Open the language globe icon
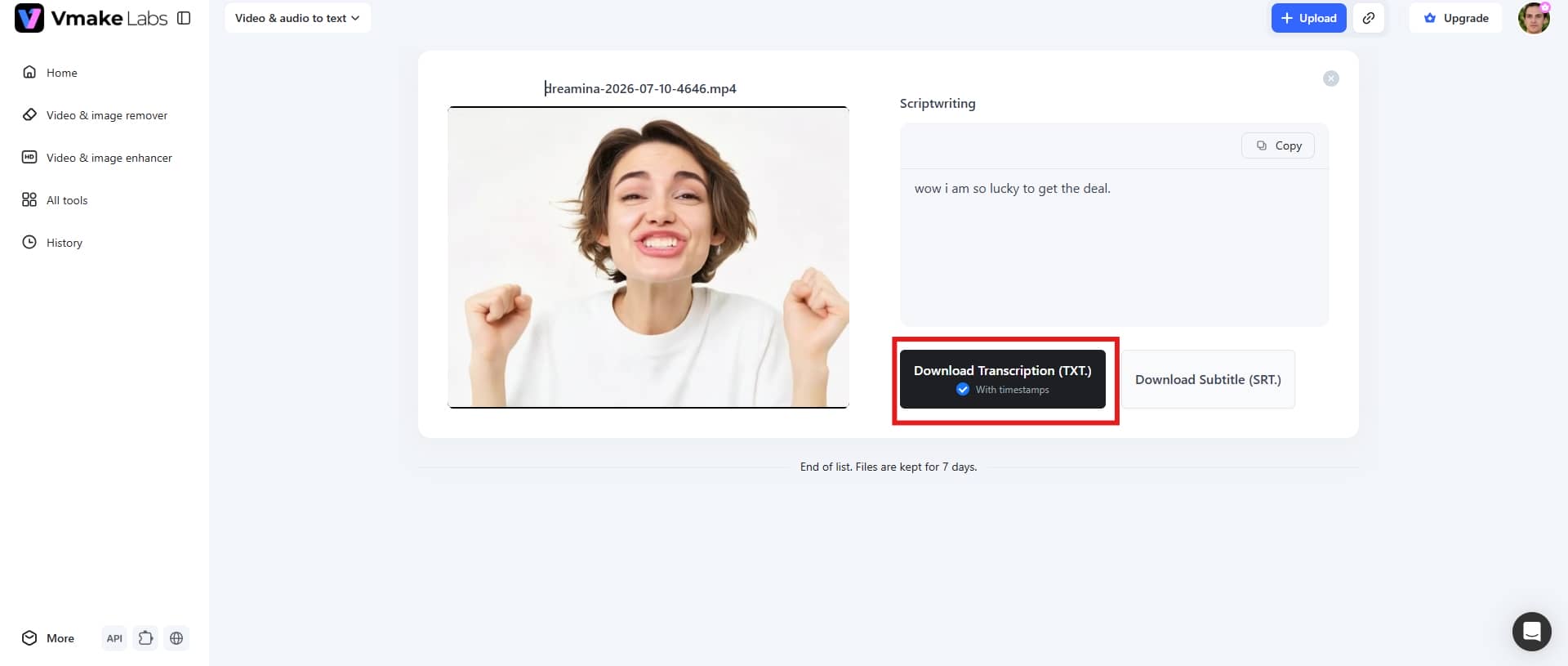This screenshot has width=1568, height=666. (x=176, y=638)
